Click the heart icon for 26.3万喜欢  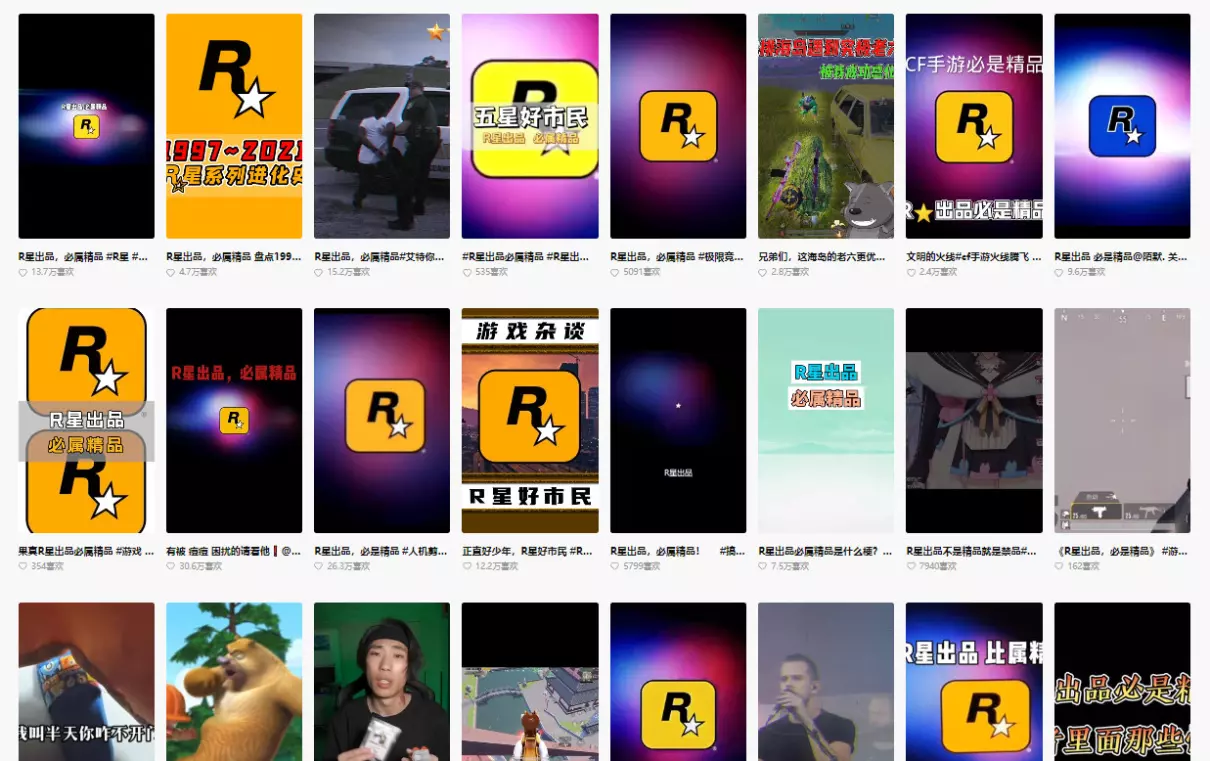click(319, 566)
